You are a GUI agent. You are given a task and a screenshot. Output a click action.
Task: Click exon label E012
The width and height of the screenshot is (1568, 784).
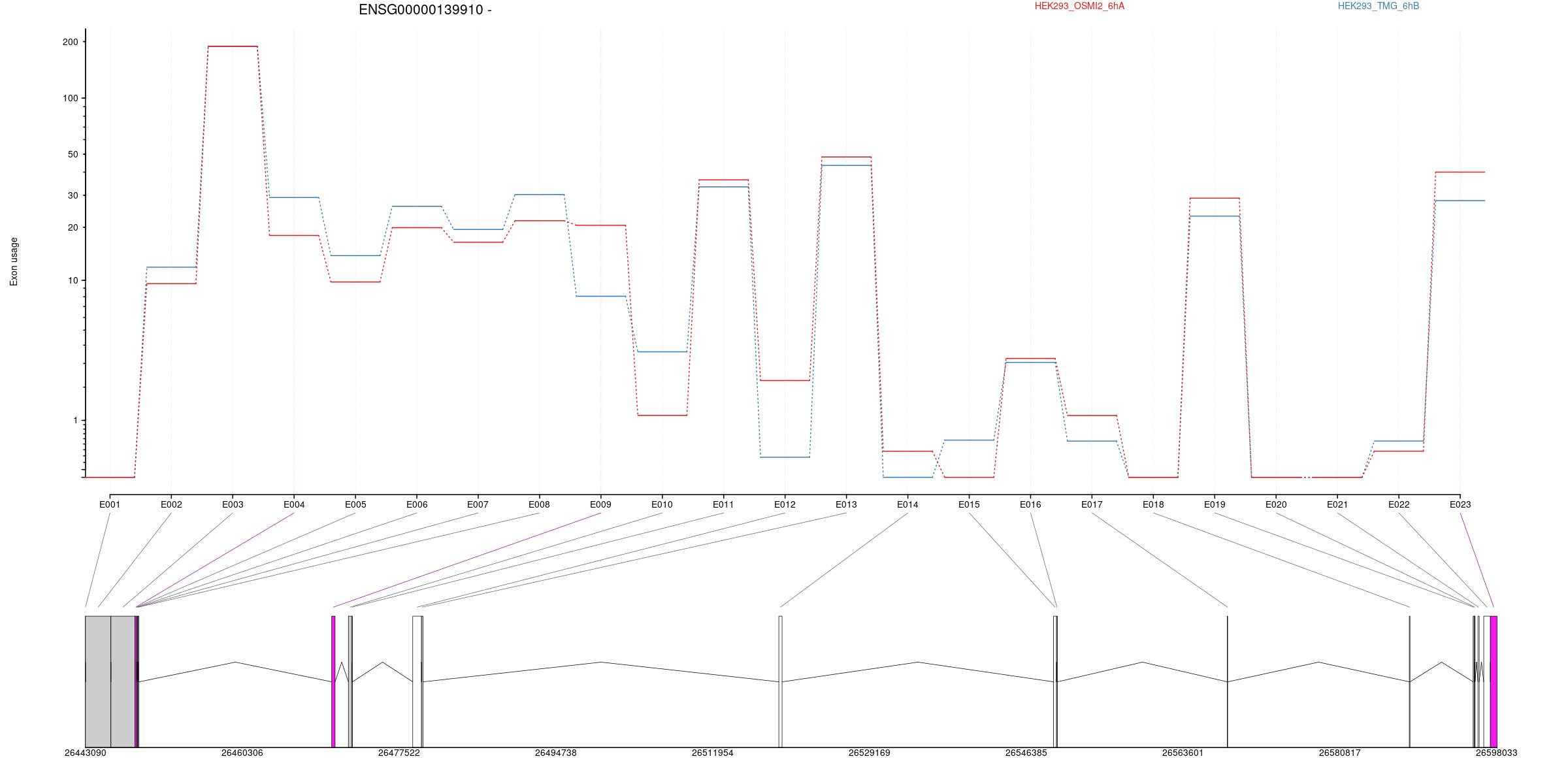point(785,504)
